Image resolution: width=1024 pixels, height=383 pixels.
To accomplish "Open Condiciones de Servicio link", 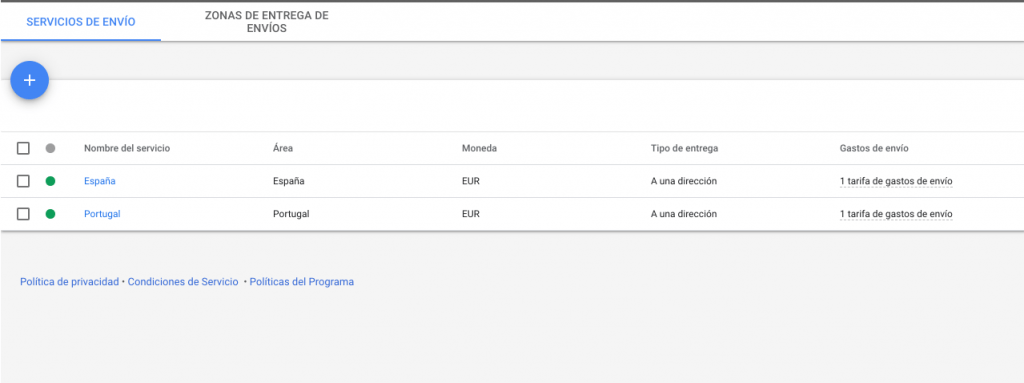I will pyautogui.click(x=183, y=282).
